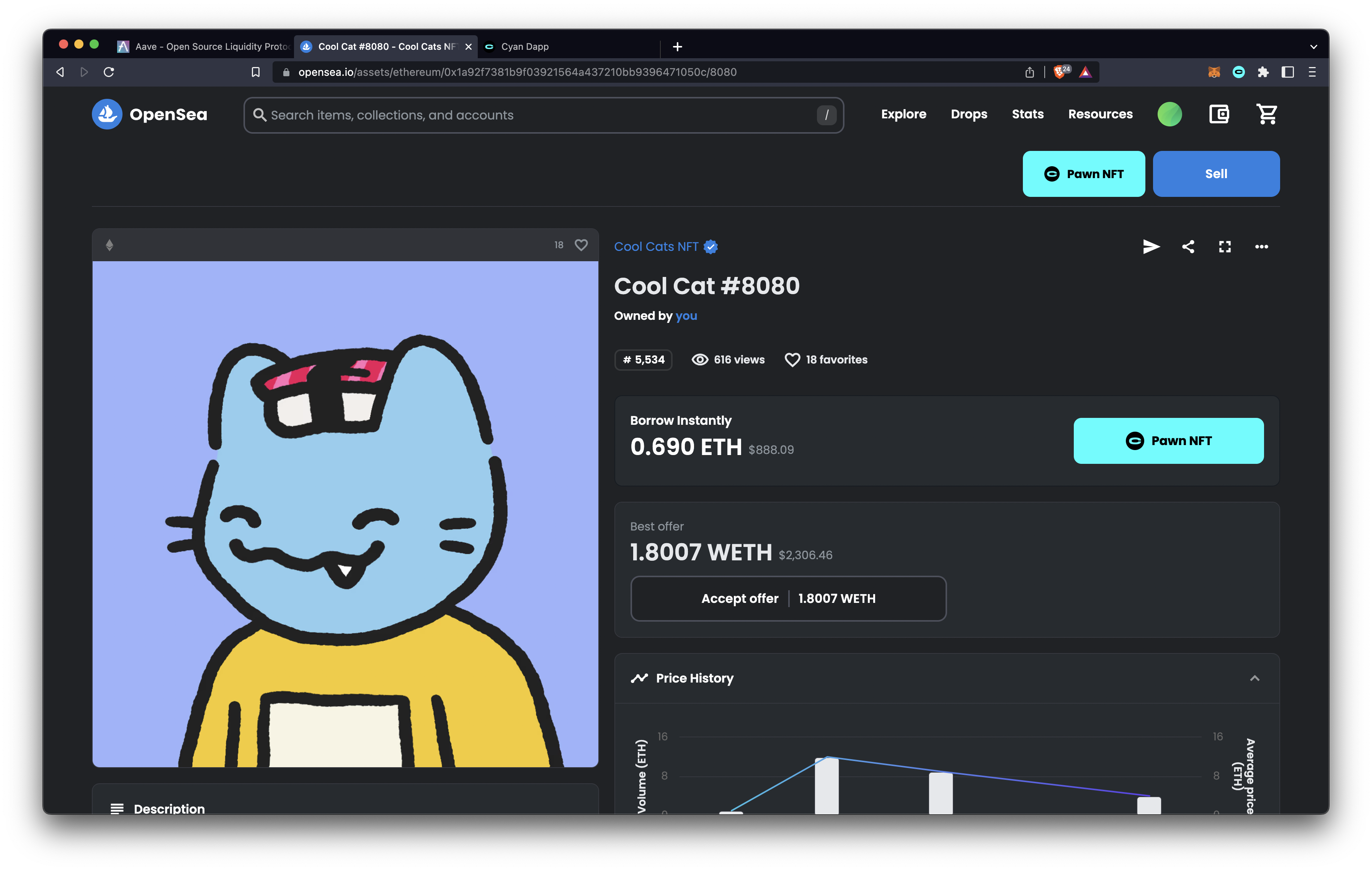Collapse the Price History section
The image size is (1372, 871).
(x=1254, y=678)
